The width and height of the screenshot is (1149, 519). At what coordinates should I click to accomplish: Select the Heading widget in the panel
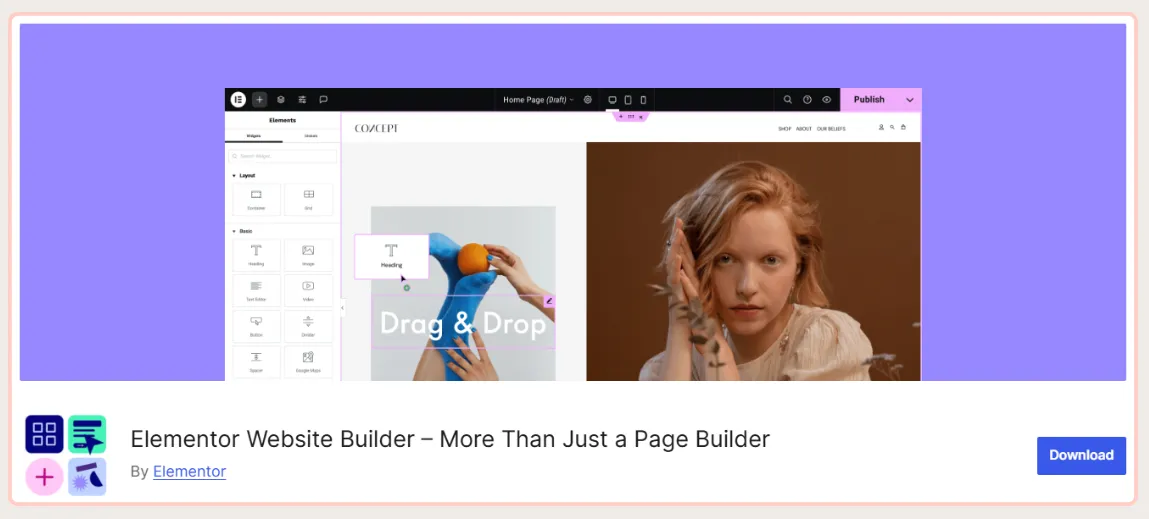256,255
